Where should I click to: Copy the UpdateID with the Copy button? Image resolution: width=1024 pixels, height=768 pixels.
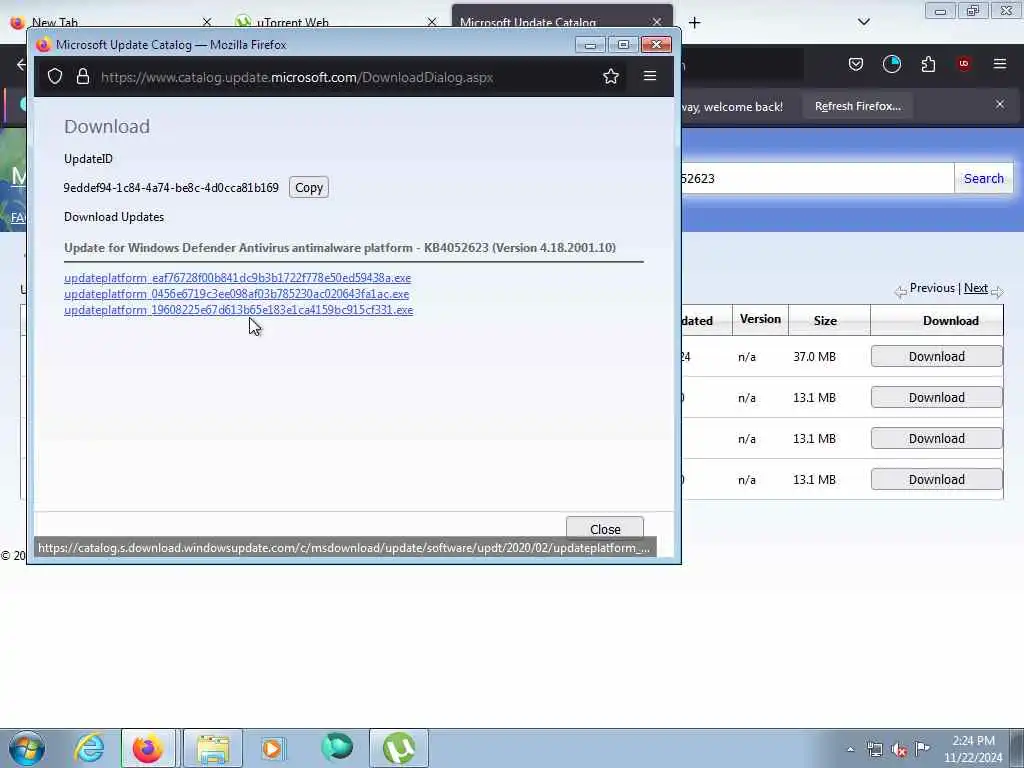coord(309,187)
